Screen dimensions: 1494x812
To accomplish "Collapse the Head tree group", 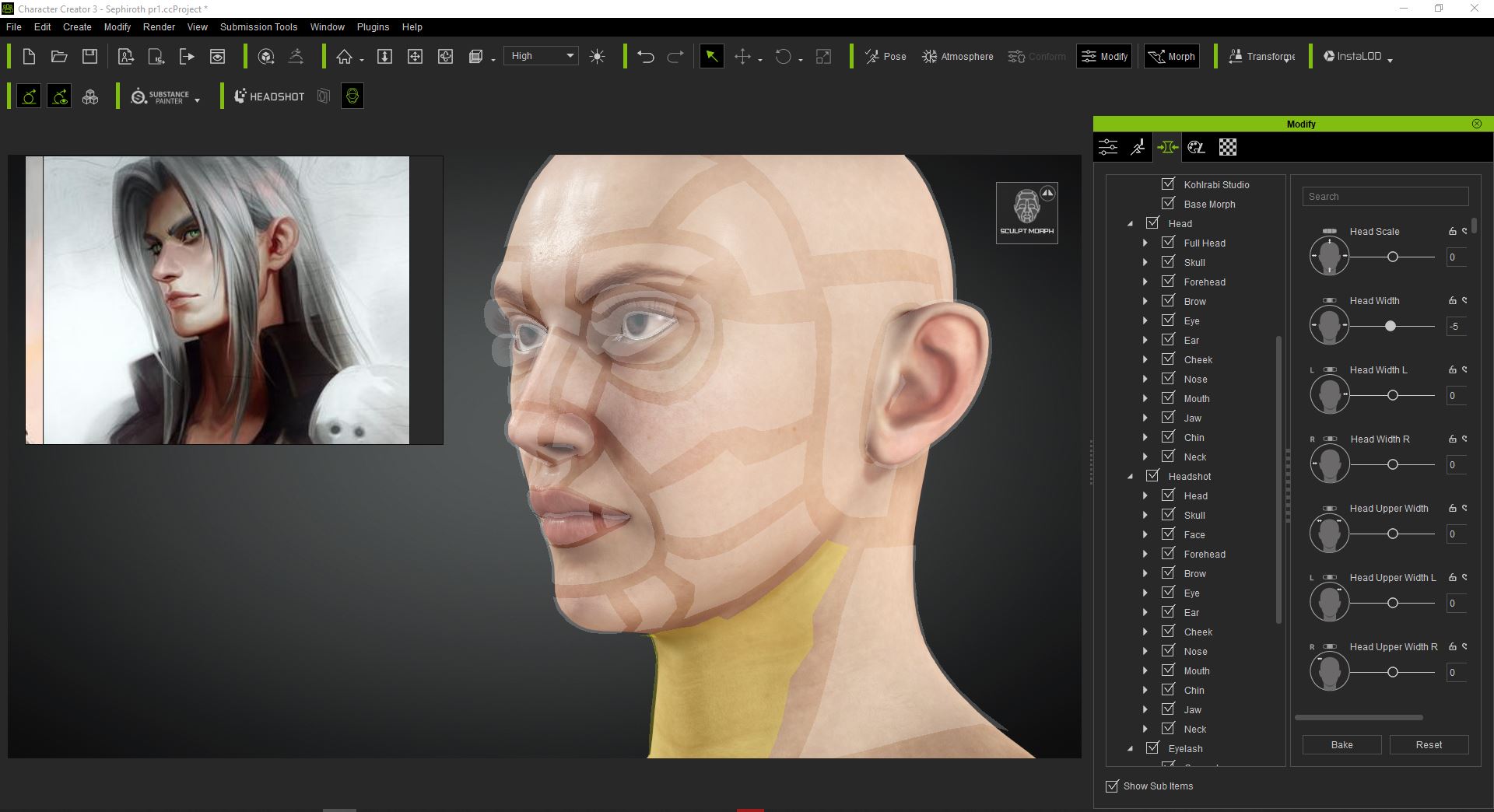I will pyautogui.click(x=1131, y=224).
